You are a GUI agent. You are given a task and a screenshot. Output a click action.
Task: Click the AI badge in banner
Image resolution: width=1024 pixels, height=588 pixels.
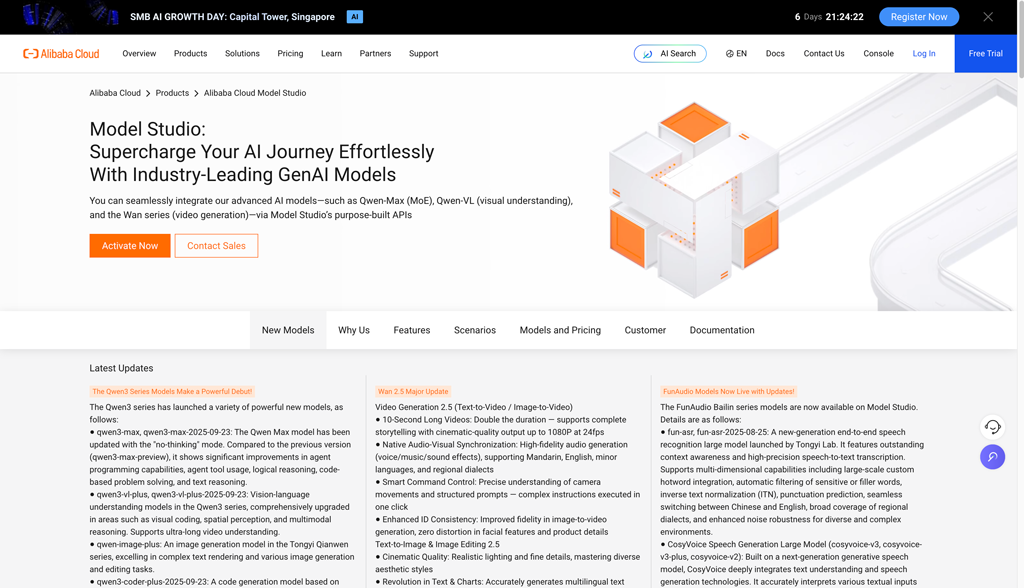354,17
